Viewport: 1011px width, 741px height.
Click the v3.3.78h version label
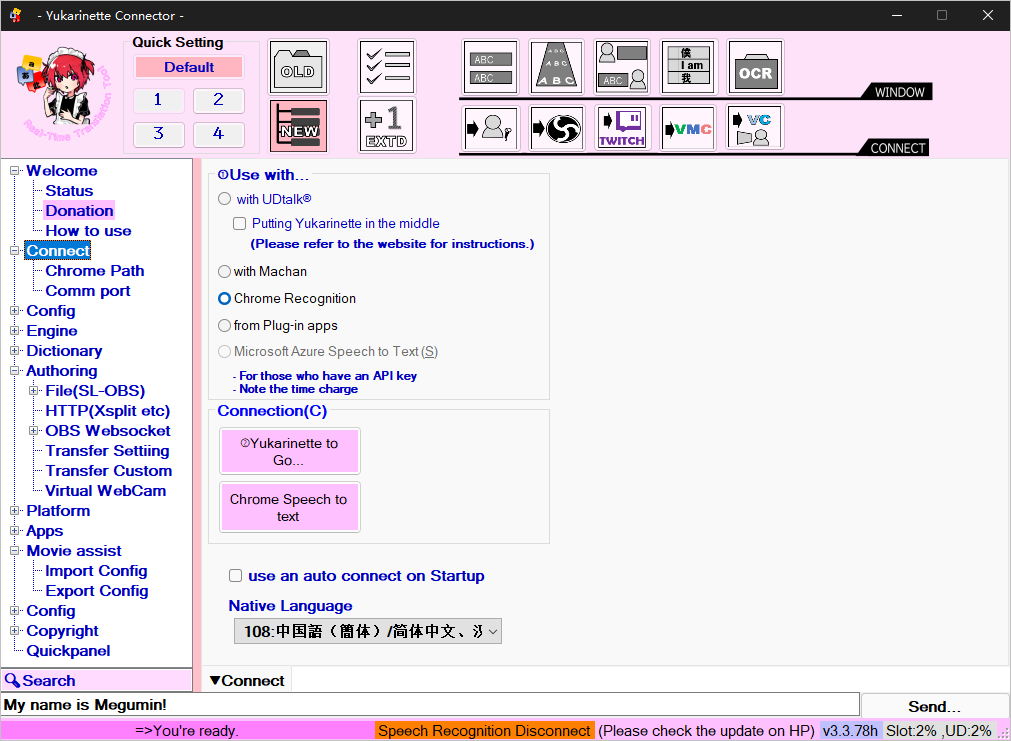(850, 731)
